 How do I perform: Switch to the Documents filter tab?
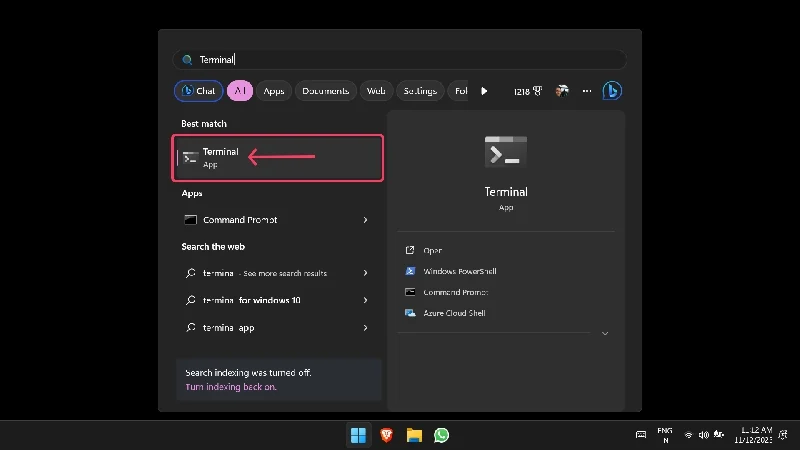(x=326, y=91)
